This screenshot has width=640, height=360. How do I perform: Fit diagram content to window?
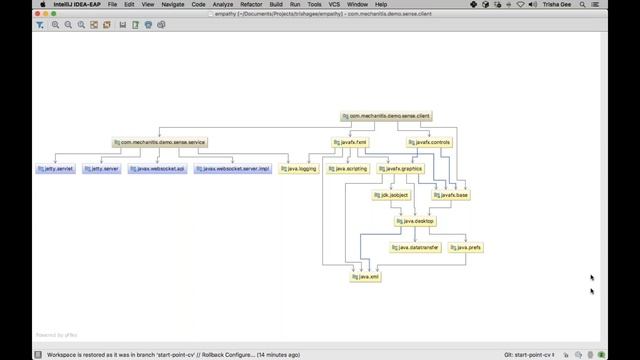tap(94, 25)
